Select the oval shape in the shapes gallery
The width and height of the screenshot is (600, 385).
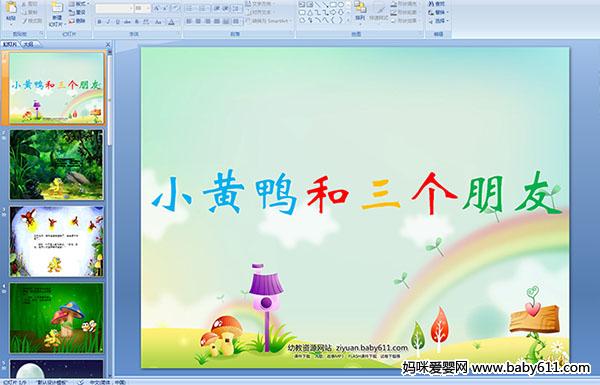click(x=341, y=5)
